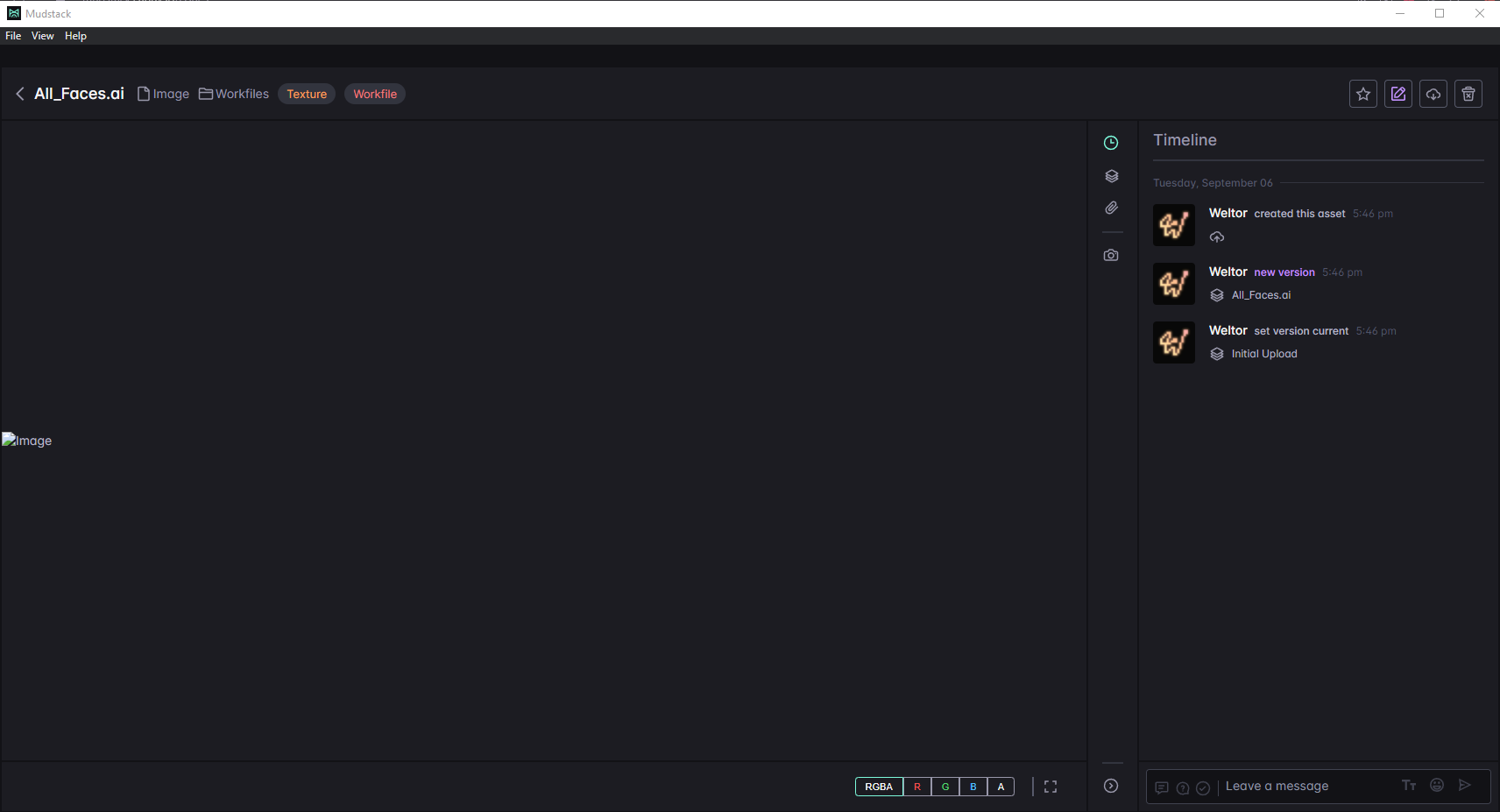Show only the R red channel
This screenshot has width=1500, height=812.
[917, 787]
